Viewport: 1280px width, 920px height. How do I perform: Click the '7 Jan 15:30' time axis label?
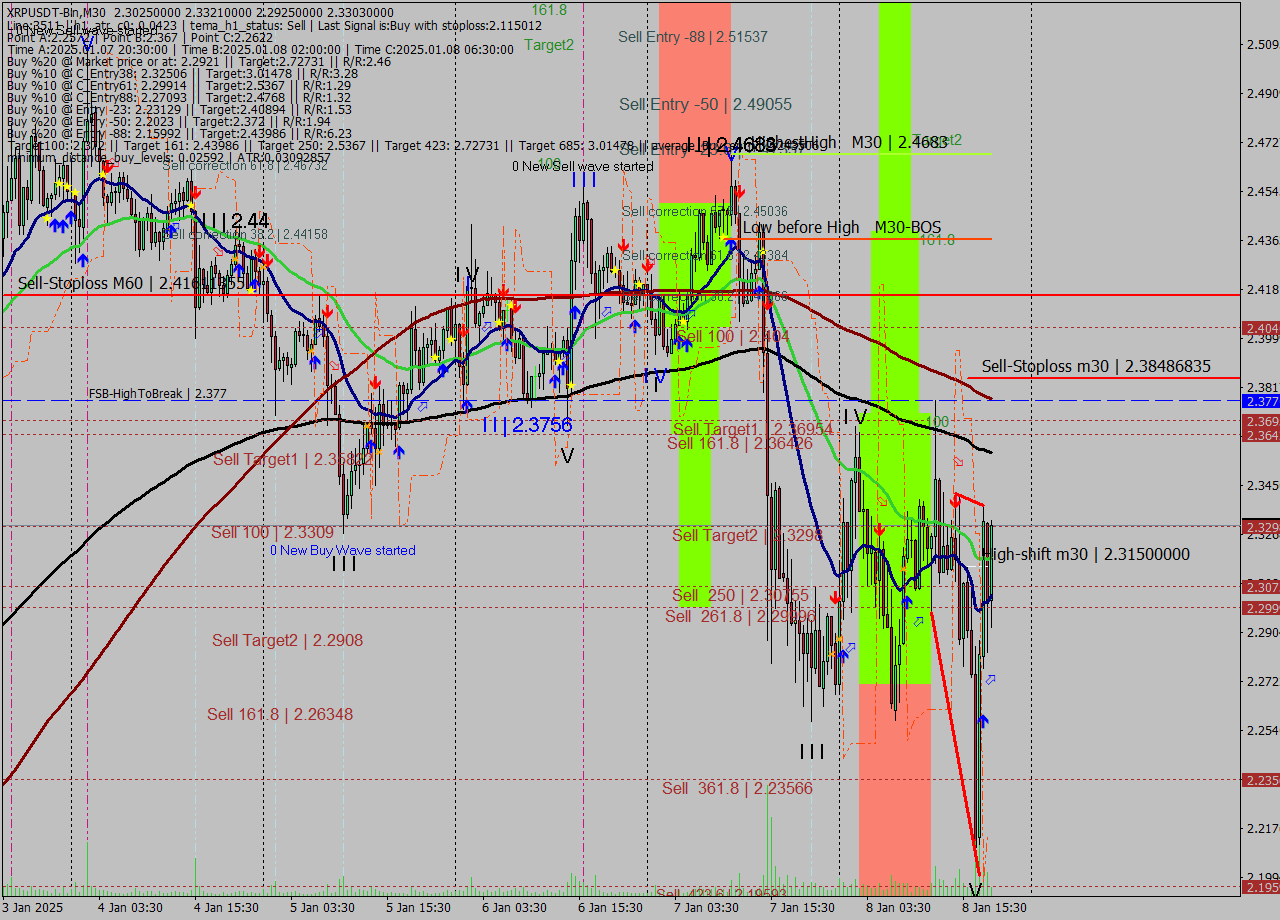pos(802,908)
